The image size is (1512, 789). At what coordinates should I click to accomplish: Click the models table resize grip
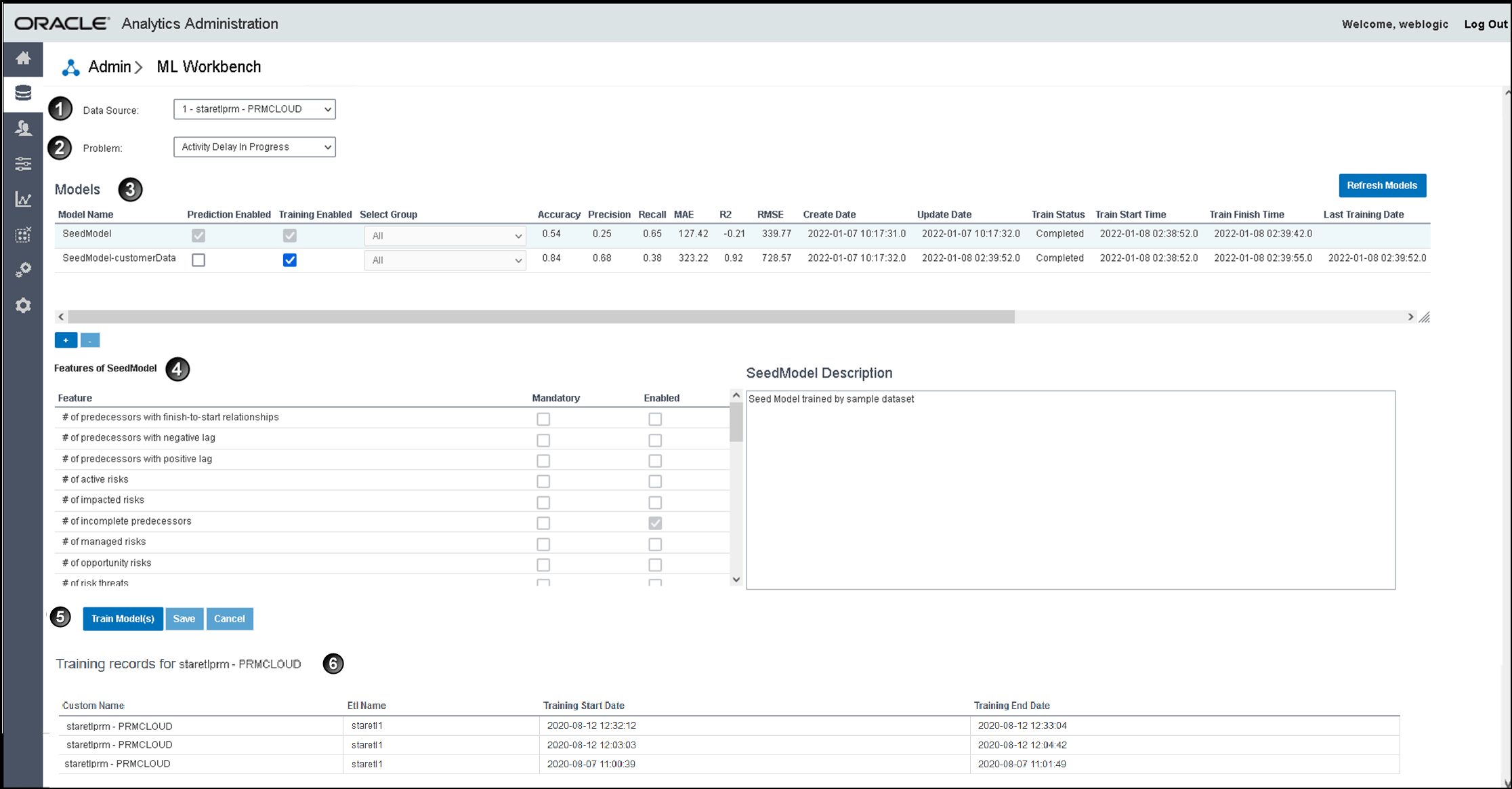coord(1425,317)
